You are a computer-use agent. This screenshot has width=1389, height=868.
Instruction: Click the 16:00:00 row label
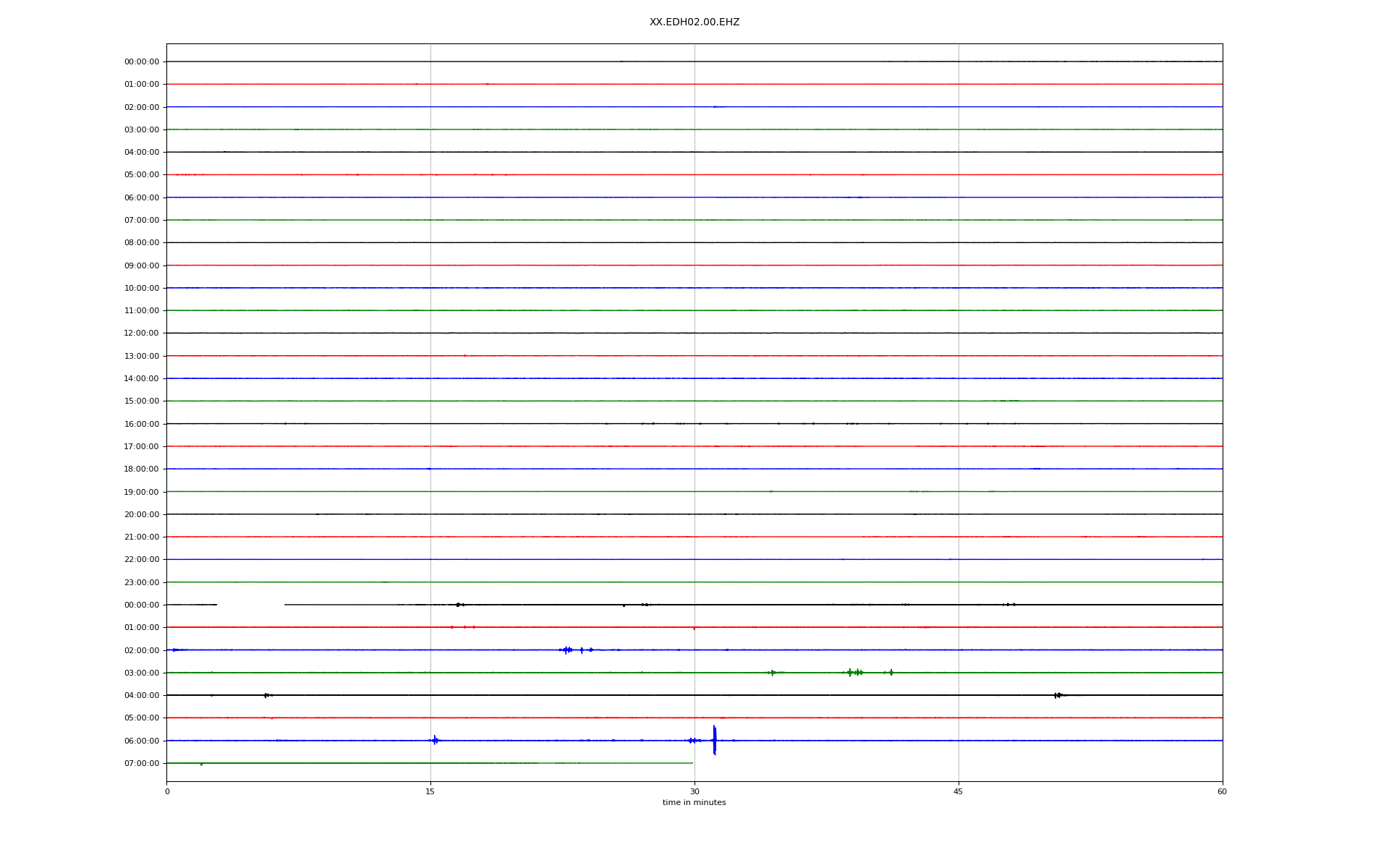[141, 424]
